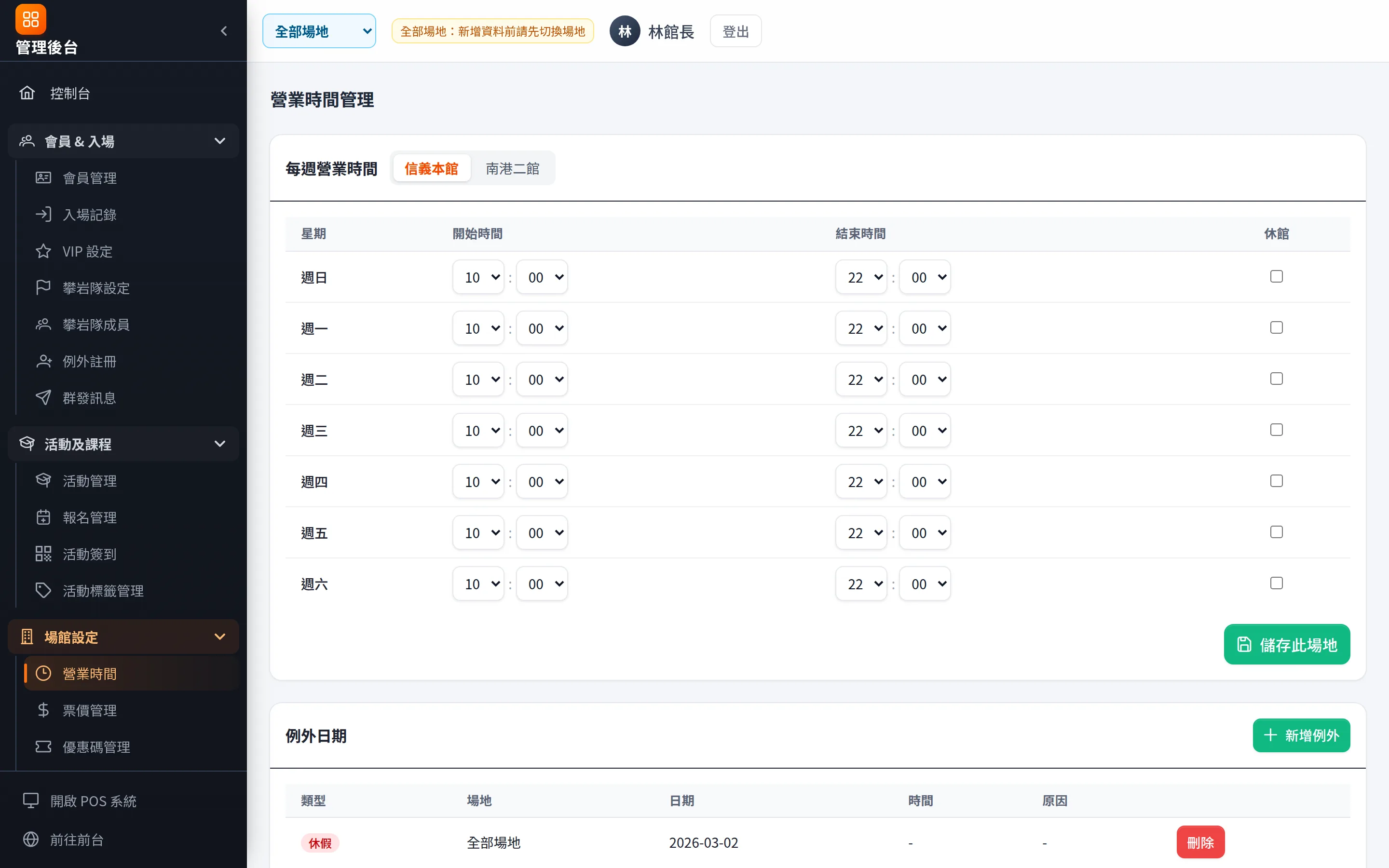Open VIP 設定 star icon
This screenshot has width=1389, height=868.
click(43, 251)
